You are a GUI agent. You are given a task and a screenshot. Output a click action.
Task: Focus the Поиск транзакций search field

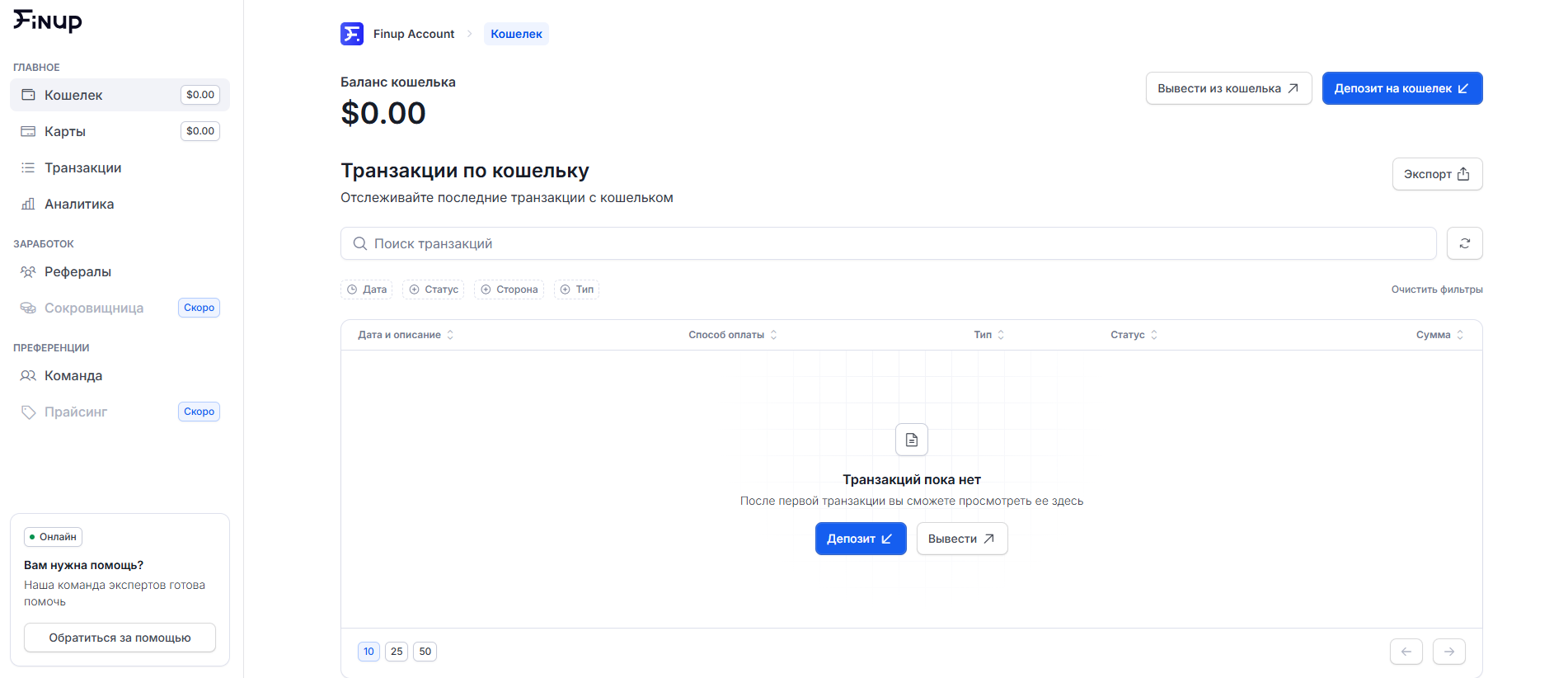point(889,243)
